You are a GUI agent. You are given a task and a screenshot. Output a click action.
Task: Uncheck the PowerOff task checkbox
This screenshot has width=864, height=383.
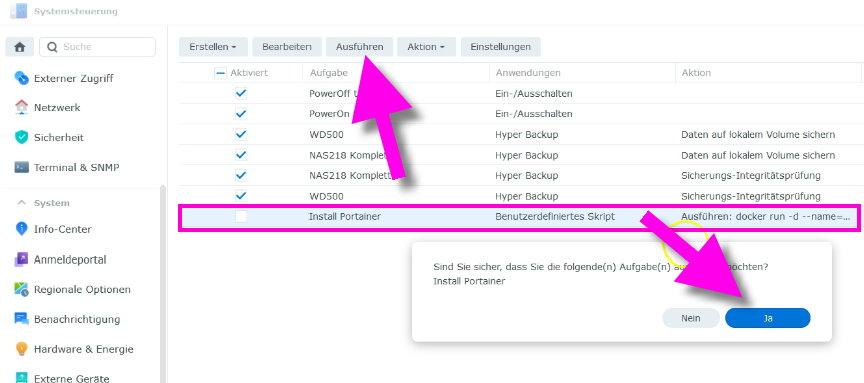click(x=241, y=93)
